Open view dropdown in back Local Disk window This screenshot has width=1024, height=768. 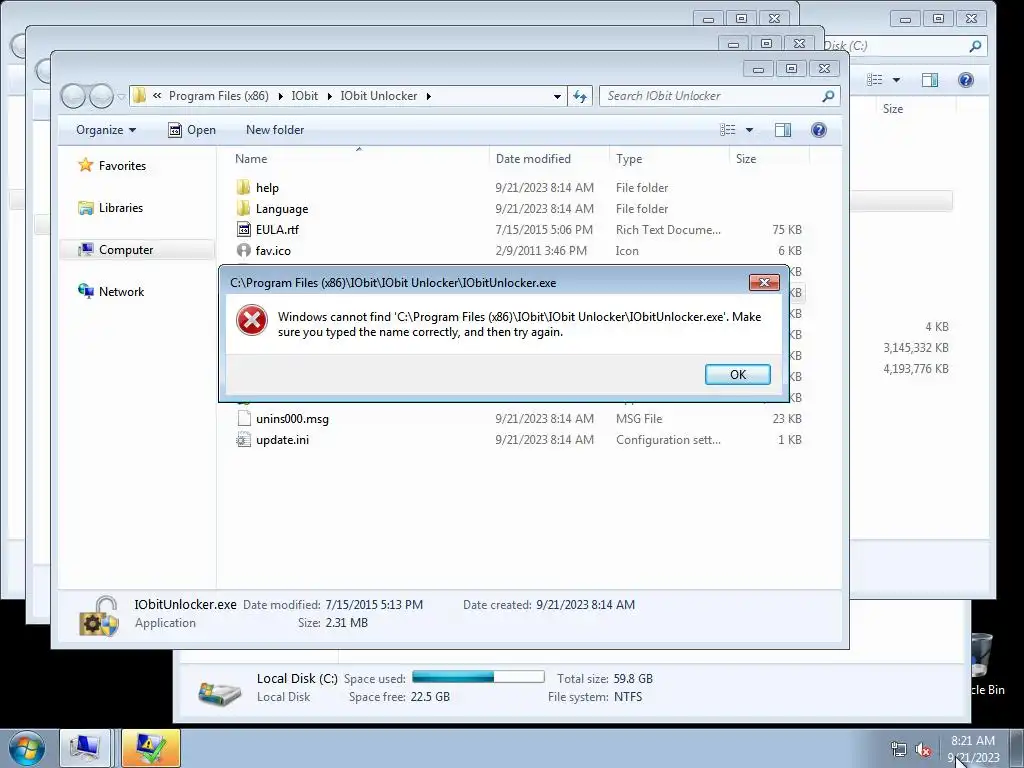pyautogui.click(x=896, y=80)
